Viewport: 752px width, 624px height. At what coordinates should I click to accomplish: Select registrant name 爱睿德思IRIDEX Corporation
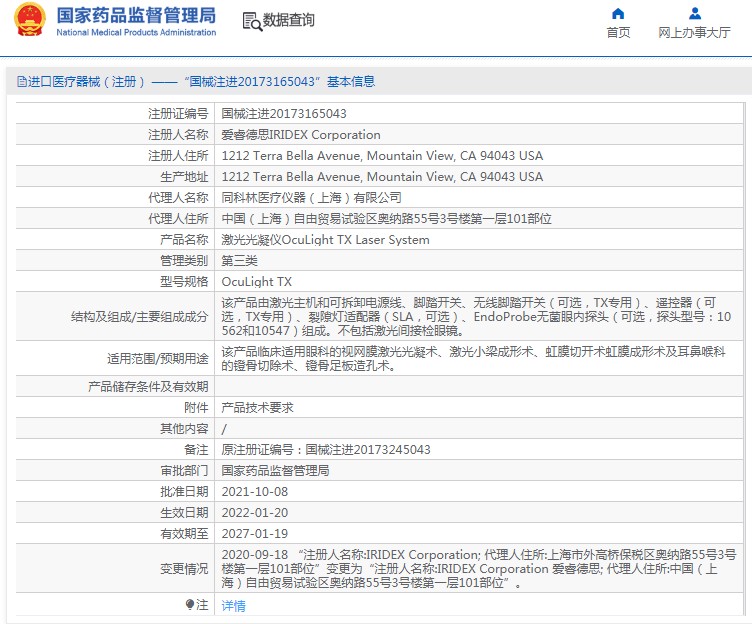tap(301, 135)
